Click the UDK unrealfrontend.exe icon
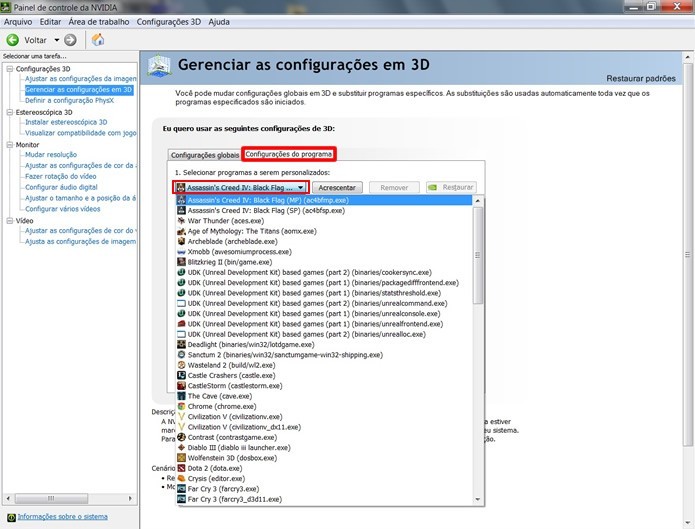Screen dimensions: 695x529 coord(181,324)
